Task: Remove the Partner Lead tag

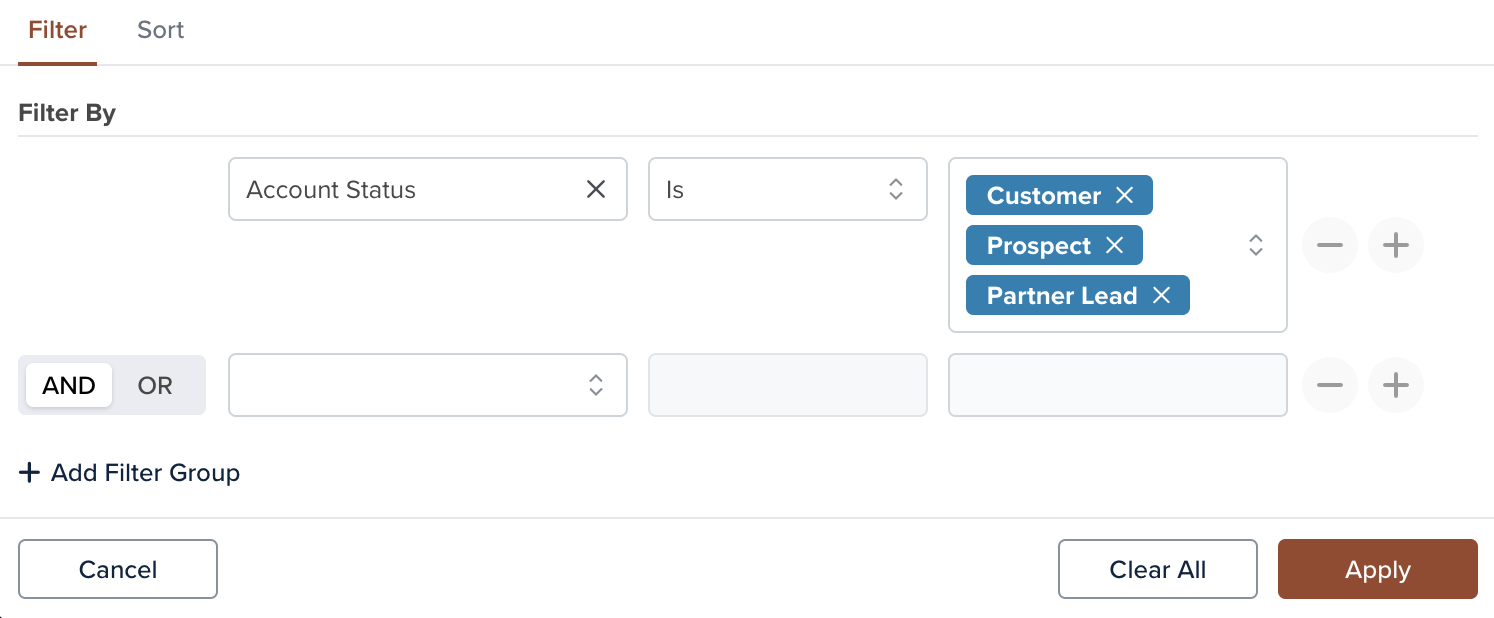Action: 1161,296
